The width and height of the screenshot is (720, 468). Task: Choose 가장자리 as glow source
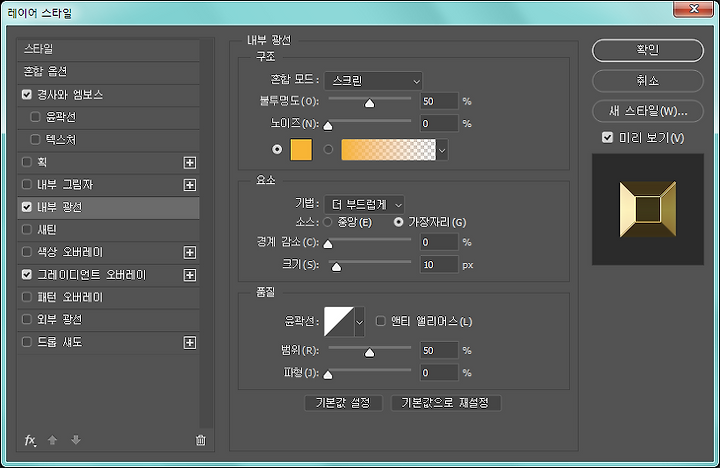tap(399, 222)
